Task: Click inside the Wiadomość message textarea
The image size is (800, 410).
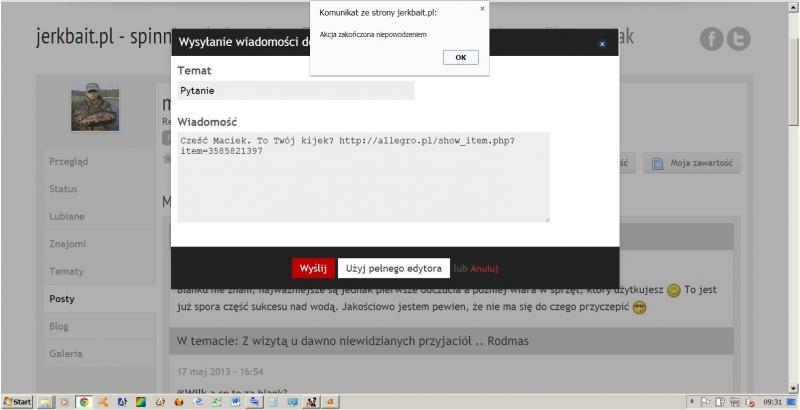Action: tap(363, 176)
